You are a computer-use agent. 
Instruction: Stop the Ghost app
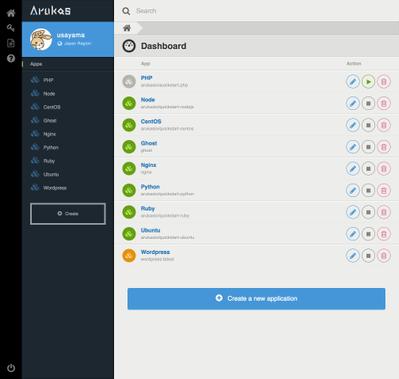click(368, 147)
